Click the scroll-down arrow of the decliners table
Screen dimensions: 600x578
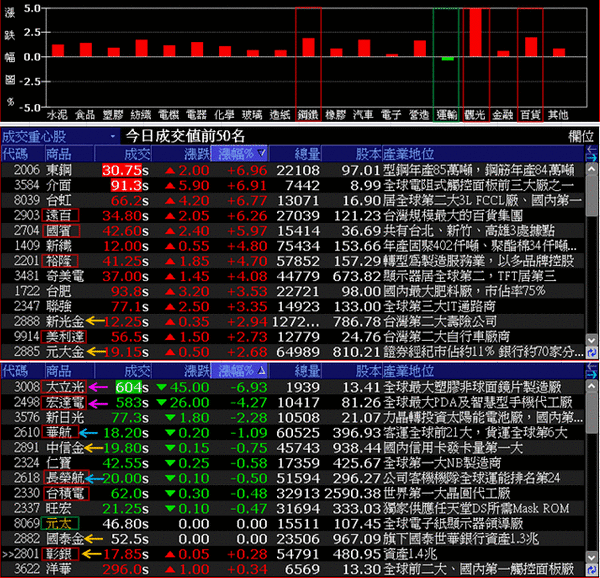(592, 557)
